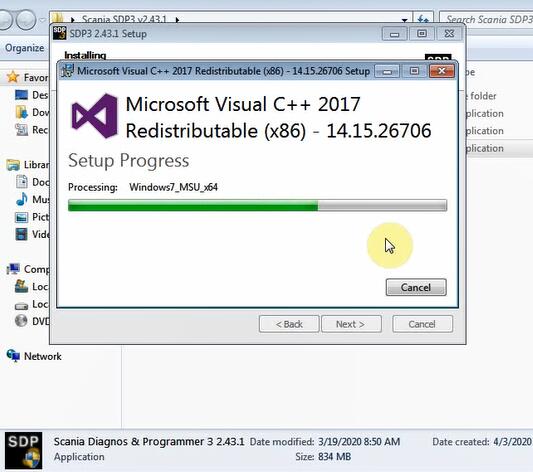Expand the address bar history dropdown arrow
Viewport: 533px width, 472px height.
[x=404, y=20]
